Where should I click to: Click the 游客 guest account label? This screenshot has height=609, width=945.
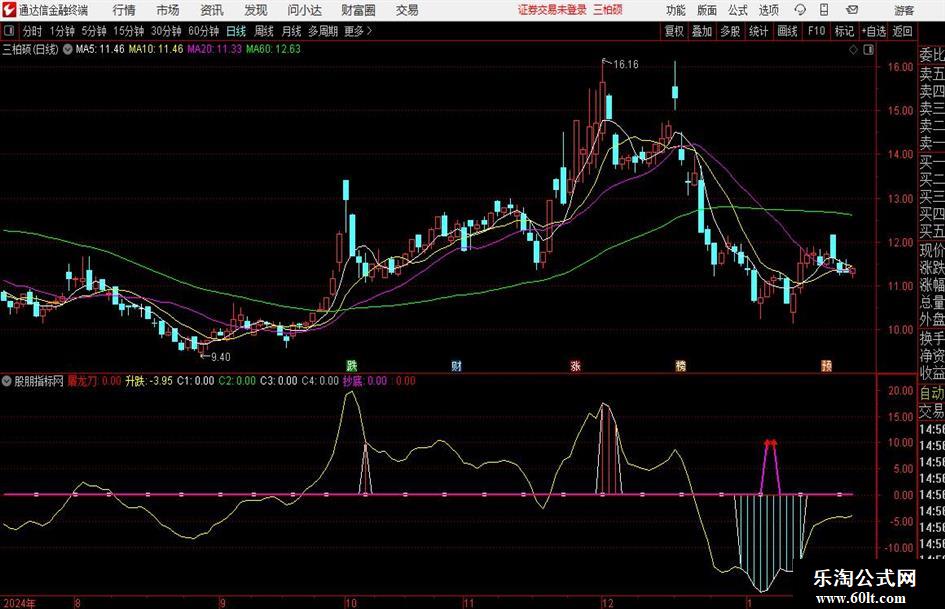[x=903, y=10]
